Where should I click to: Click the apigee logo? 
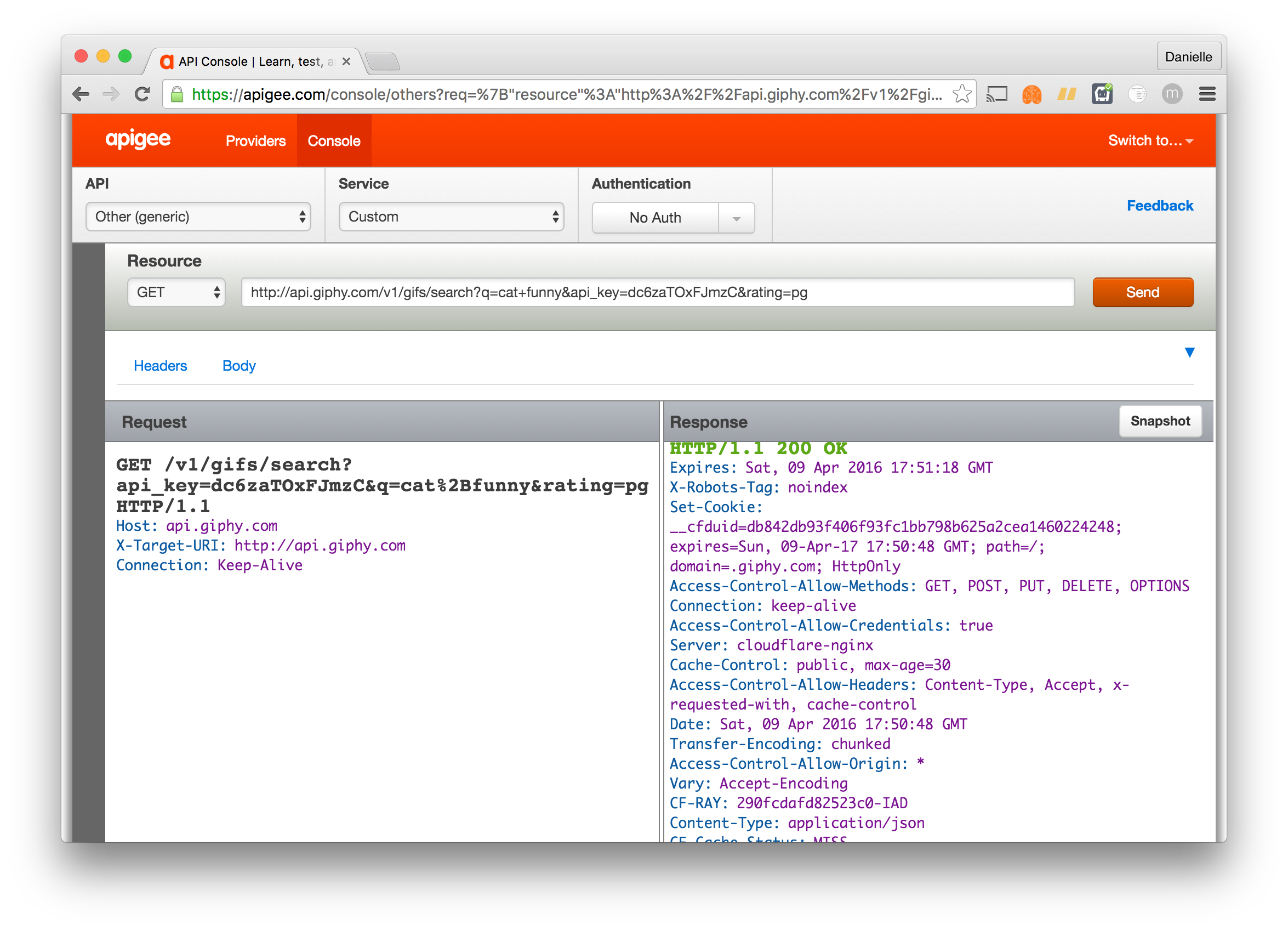(138, 139)
